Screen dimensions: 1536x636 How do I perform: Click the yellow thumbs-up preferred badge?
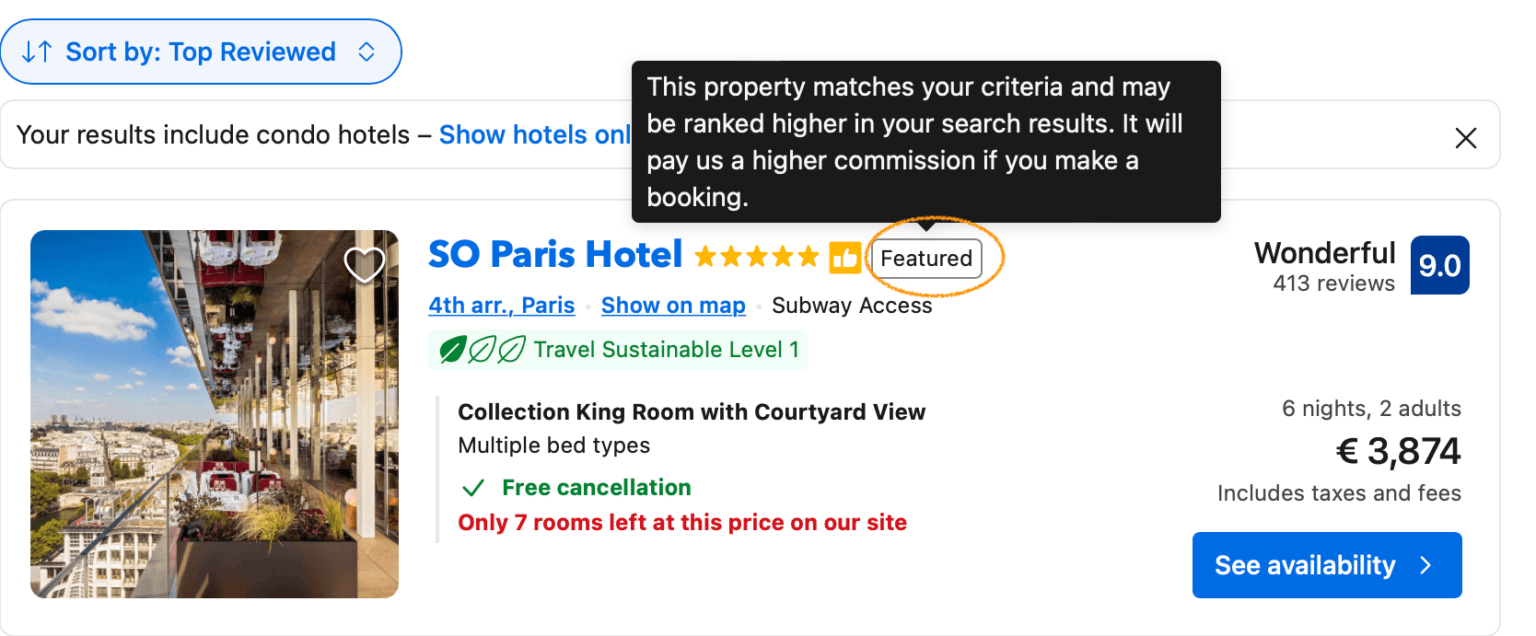tap(845, 258)
